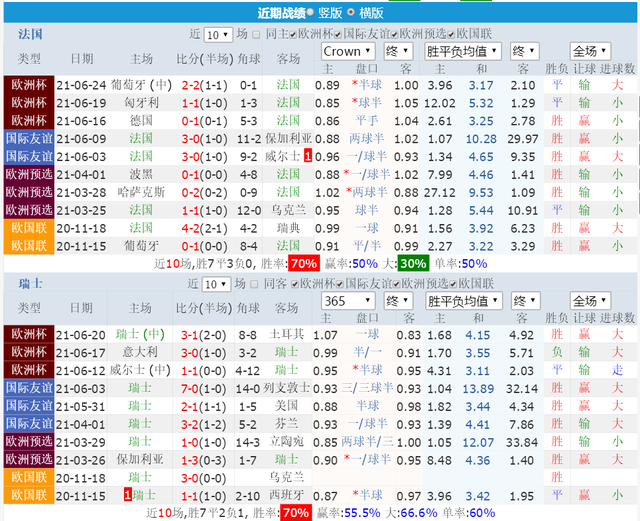Viewport: 640px width, 521px height.
Task: Click red card badge beside 威尔士
Action: [x=308, y=156]
